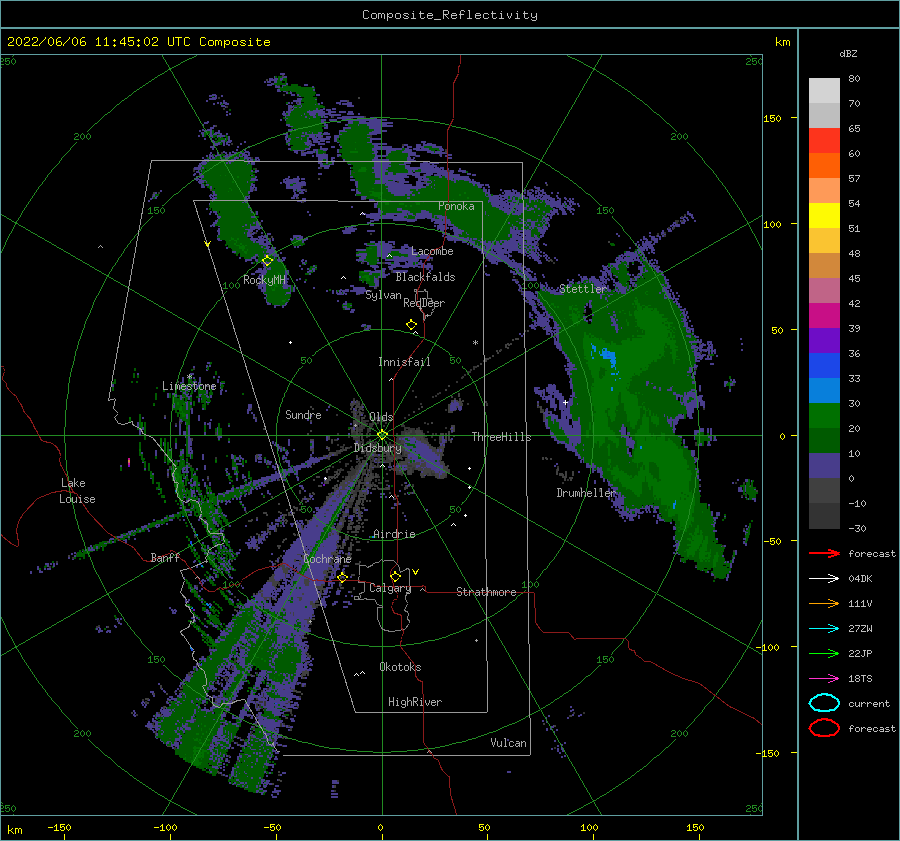The height and width of the screenshot is (841, 900).
Task: Click the Airdrie label
Action: (x=394, y=534)
